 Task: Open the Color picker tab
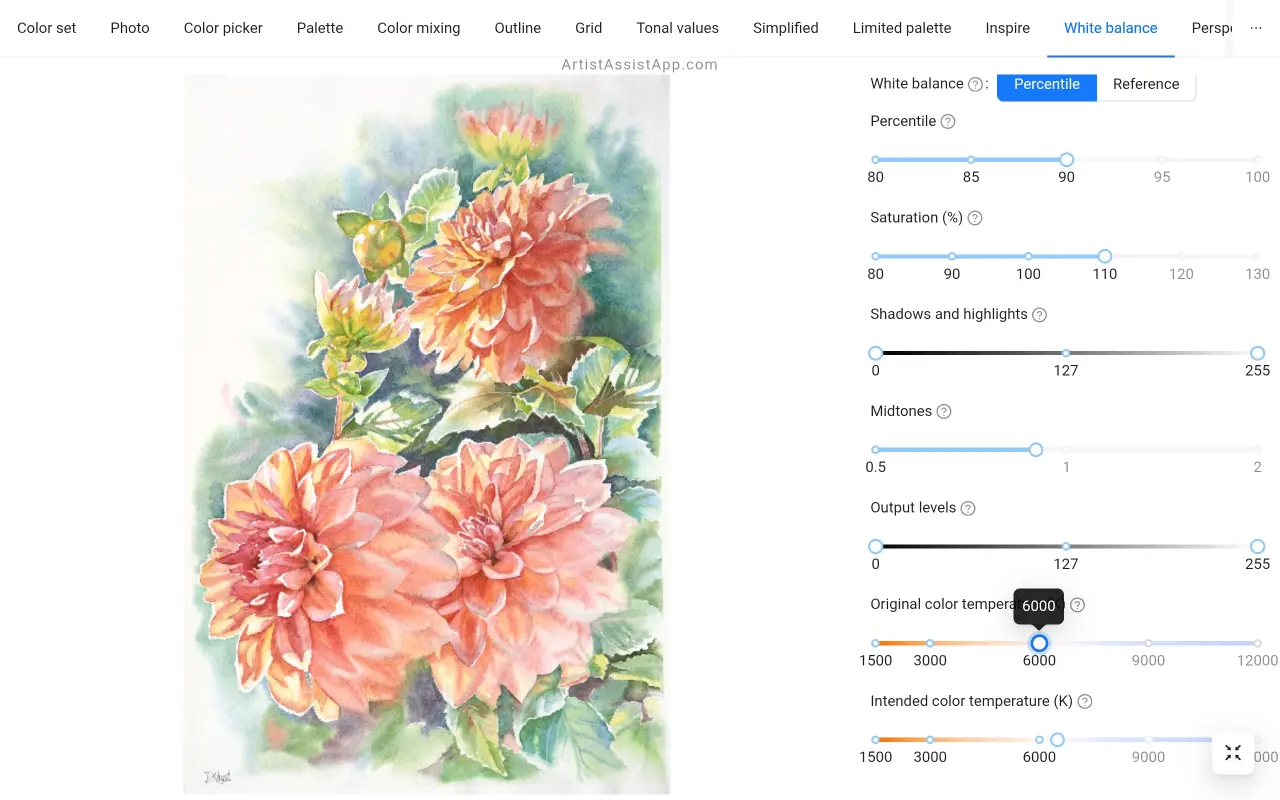tap(223, 28)
